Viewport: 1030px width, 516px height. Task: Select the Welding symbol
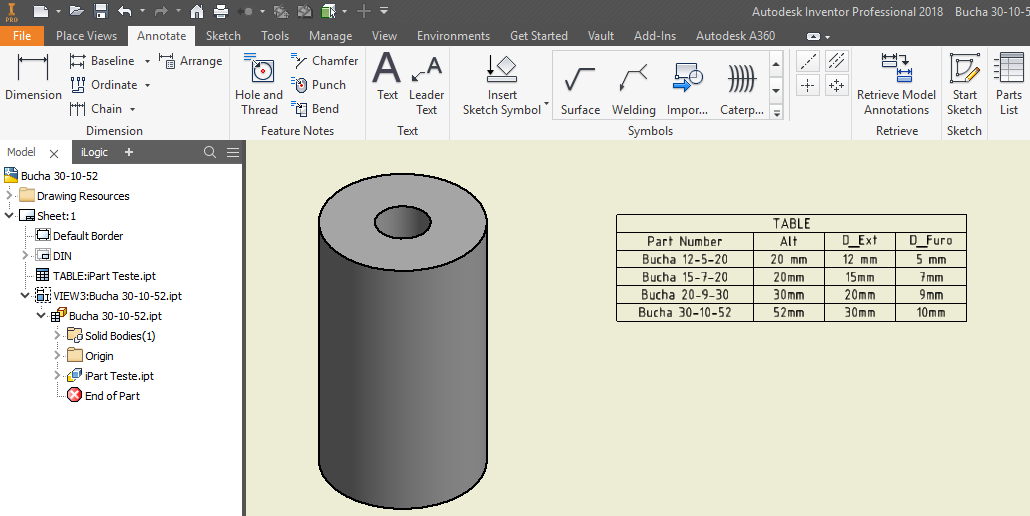634,87
